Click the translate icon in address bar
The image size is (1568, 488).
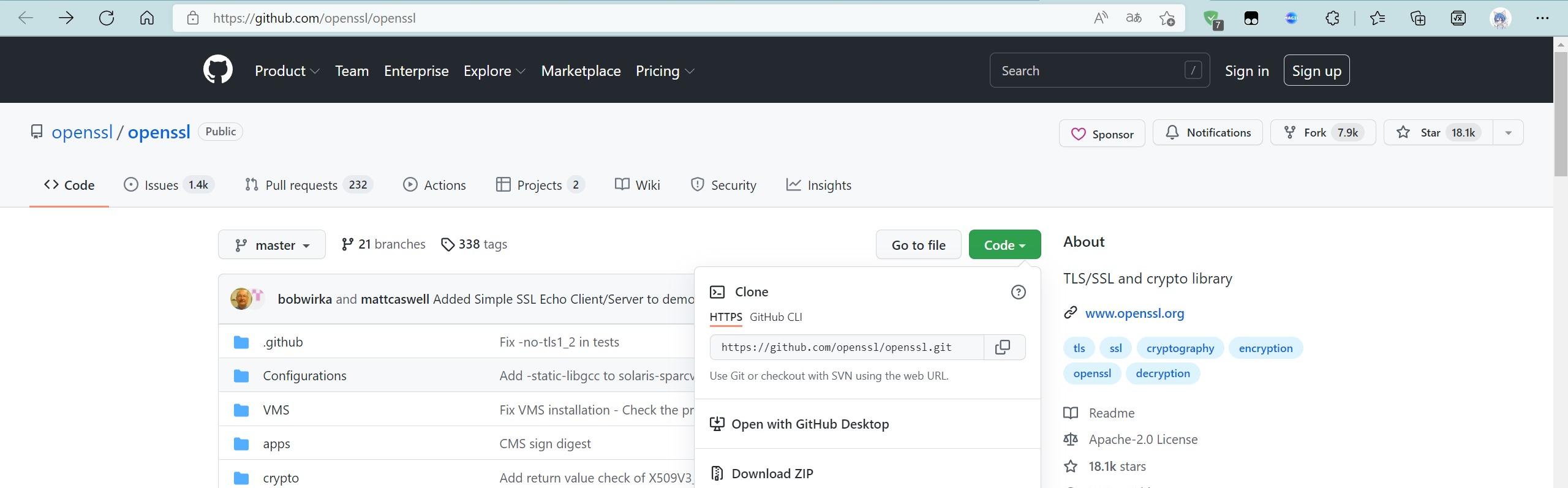(x=1134, y=18)
